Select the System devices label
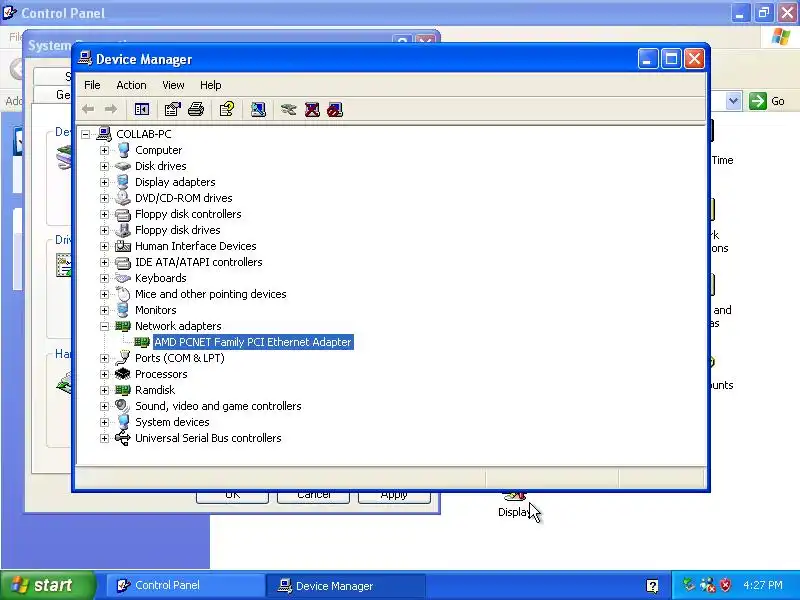The image size is (800, 600). point(172,422)
